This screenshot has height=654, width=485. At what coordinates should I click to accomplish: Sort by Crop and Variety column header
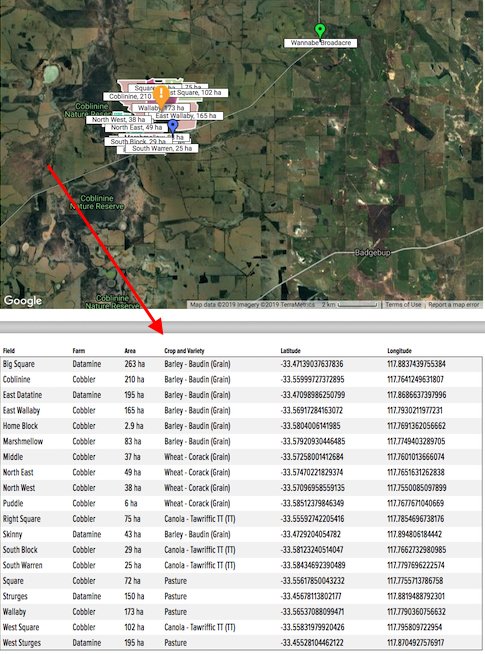pos(184,351)
